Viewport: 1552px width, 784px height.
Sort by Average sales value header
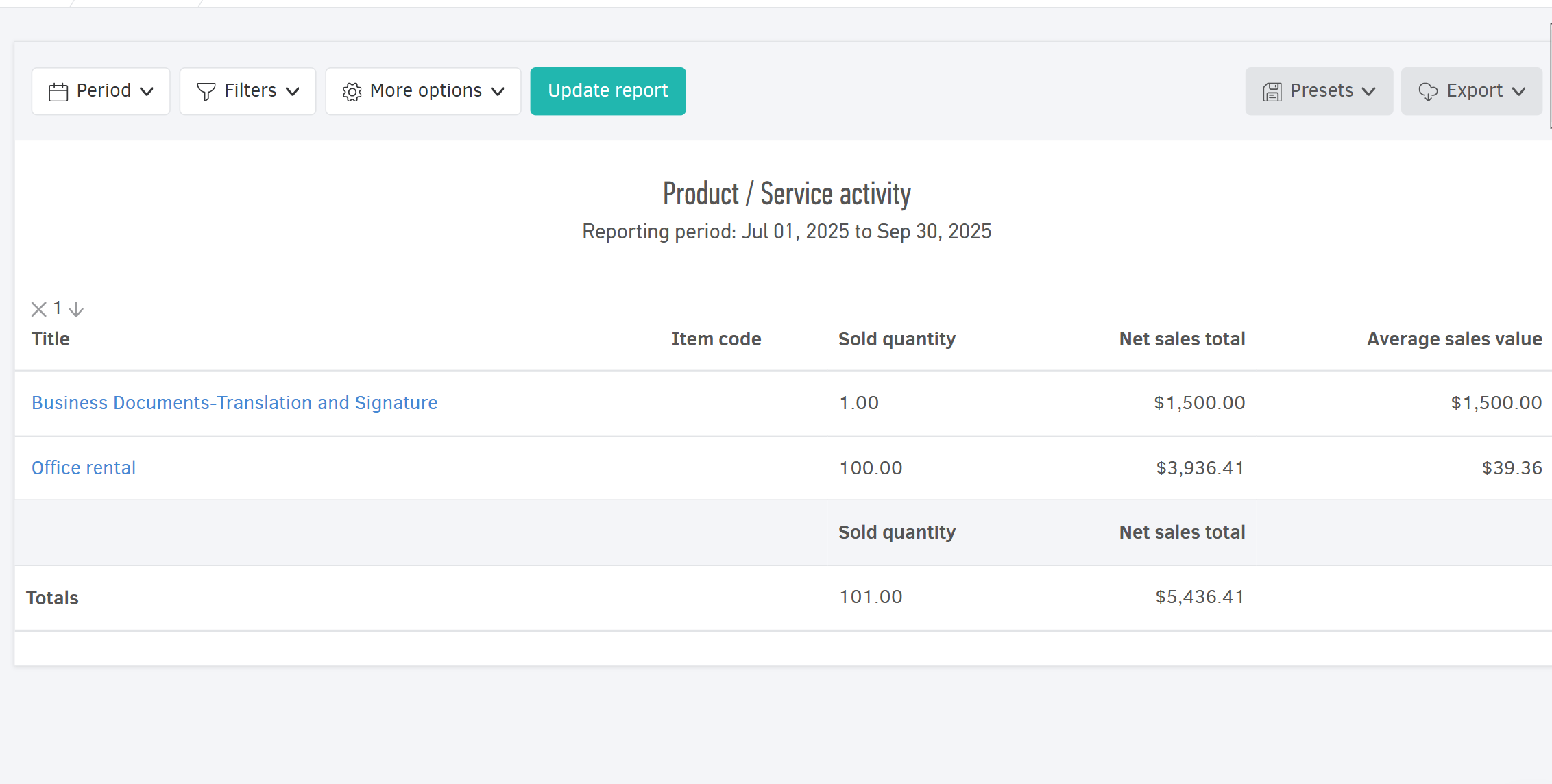tap(1454, 339)
